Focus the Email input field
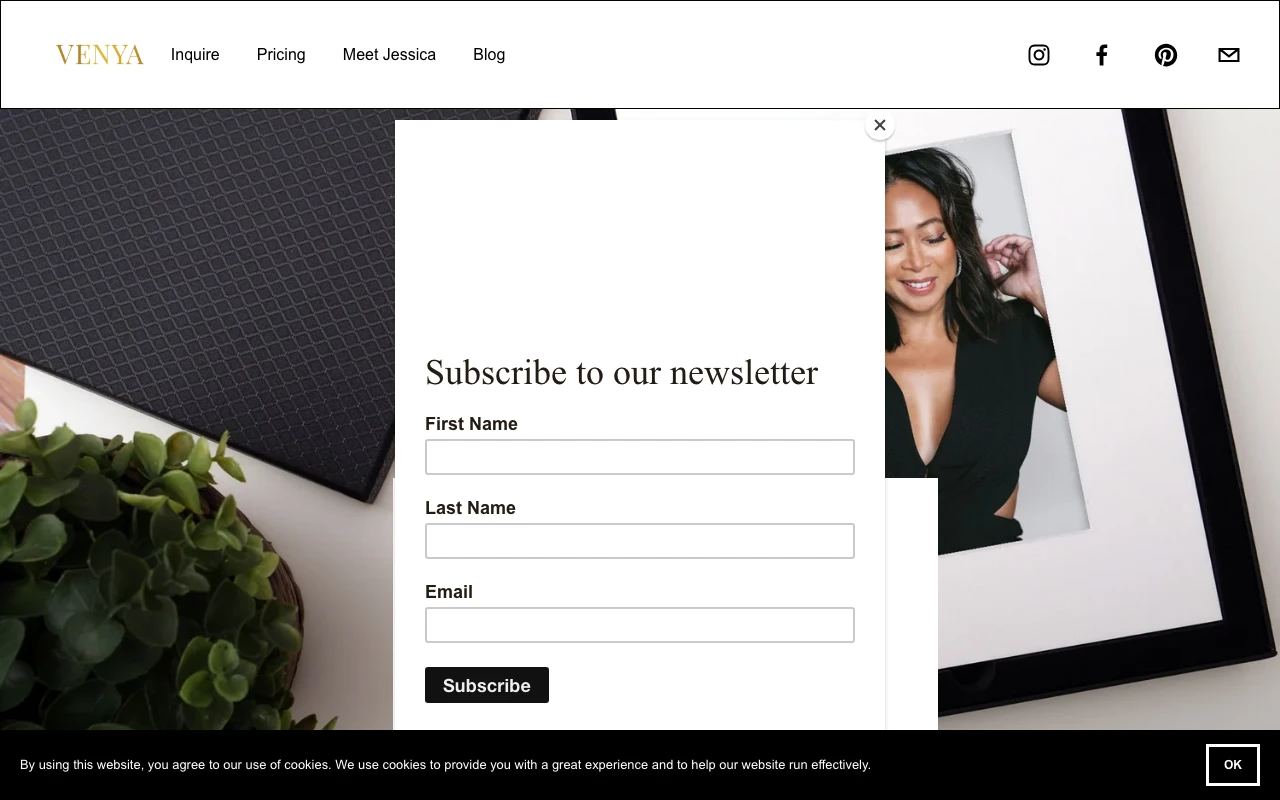The width and height of the screenshot is (1280, 800). (640, 625)
